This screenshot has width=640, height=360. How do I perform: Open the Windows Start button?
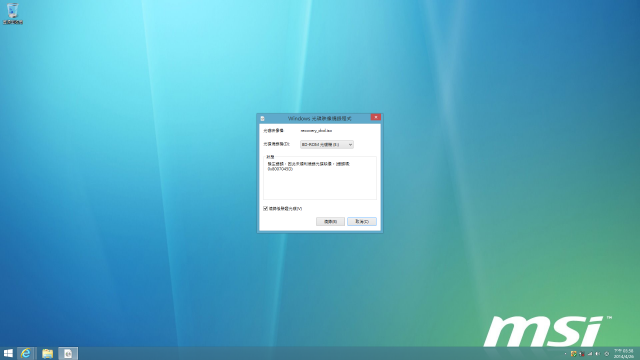pyautogui.click(x=8, y=353)
